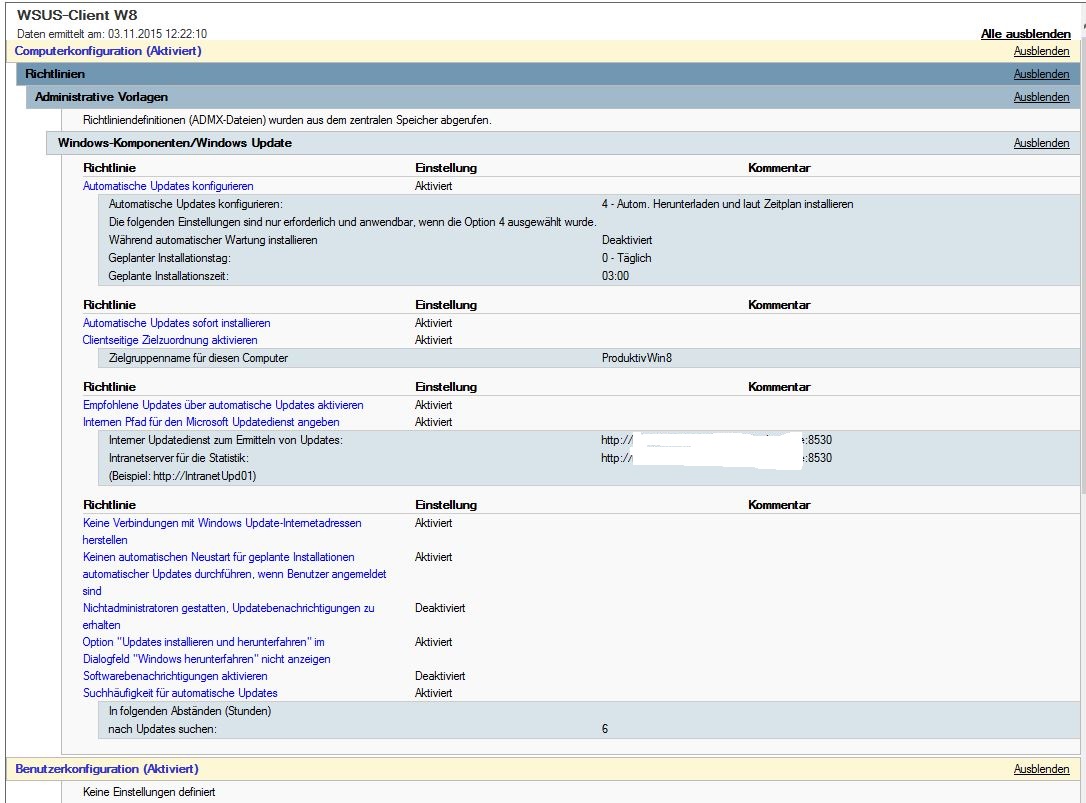
Task: Click 'Während automatischer Wartung installieren' label
Action: [x=213, y=240]
